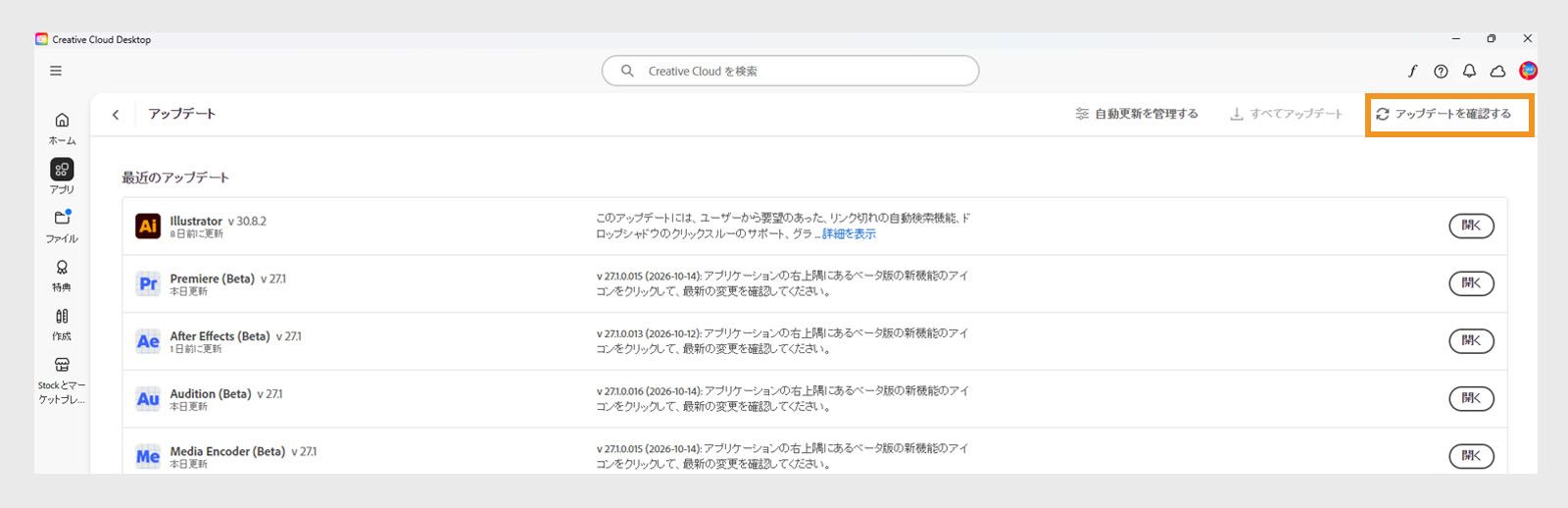Image resolution: width=1568 pixels, height=508 pixels.
Task: Restore the Creative Cloud Desktop window
Action: pyautogui.click(x=1492, y=39)
